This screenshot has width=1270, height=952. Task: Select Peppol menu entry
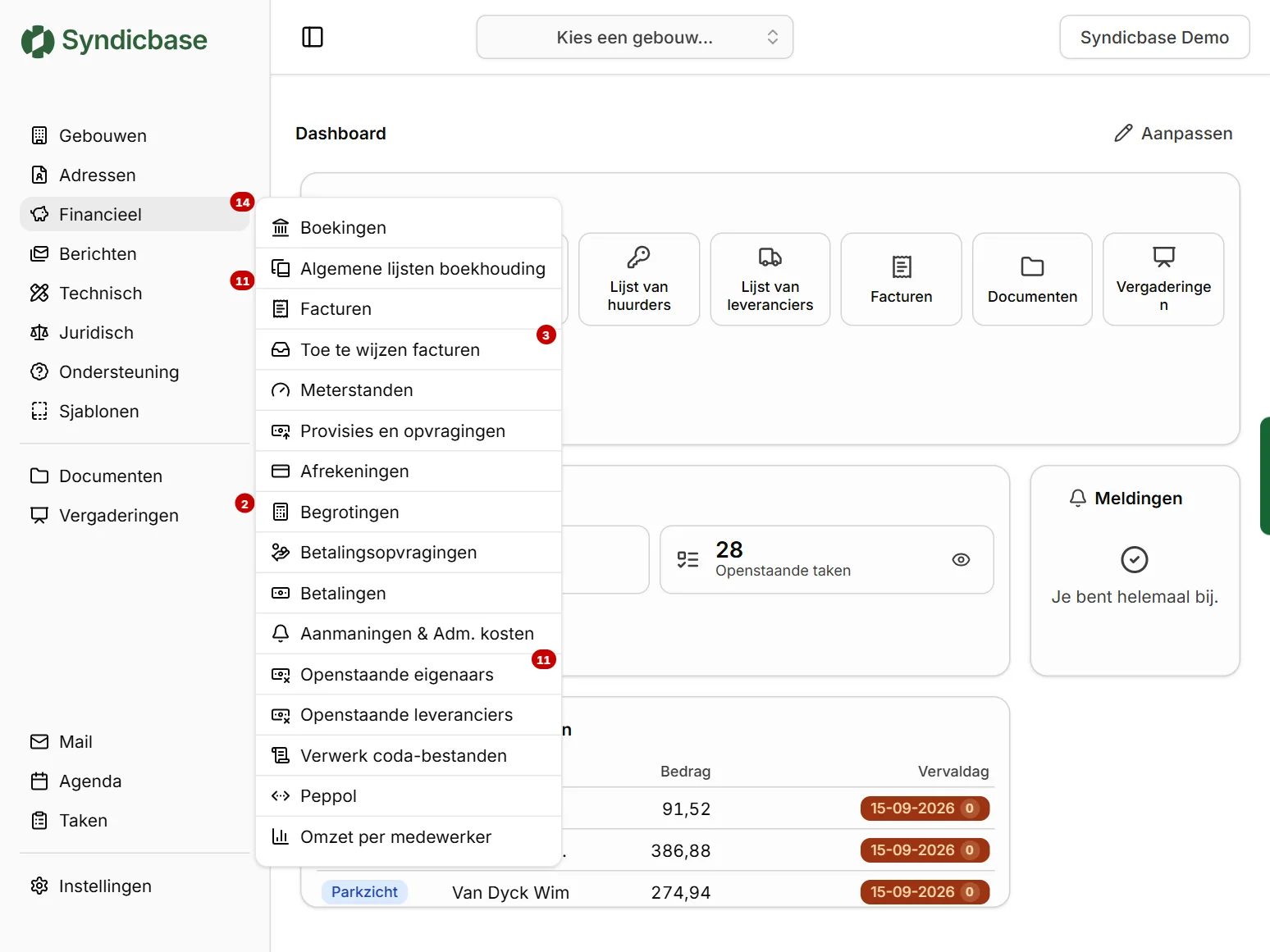point(409,795)
